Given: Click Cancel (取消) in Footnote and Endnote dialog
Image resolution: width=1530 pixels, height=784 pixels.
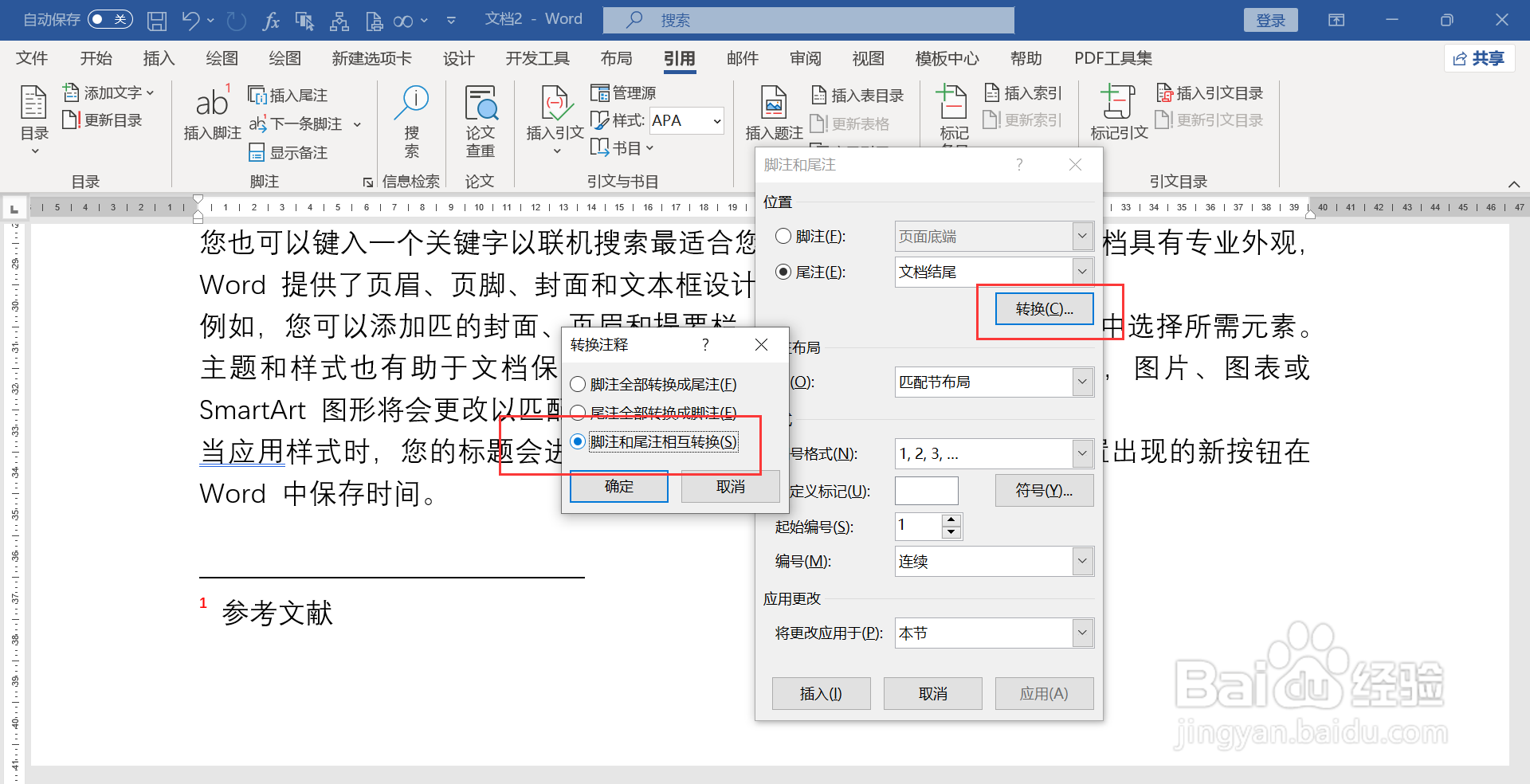Looking at the screenshot, I should [x=933, y=693].
